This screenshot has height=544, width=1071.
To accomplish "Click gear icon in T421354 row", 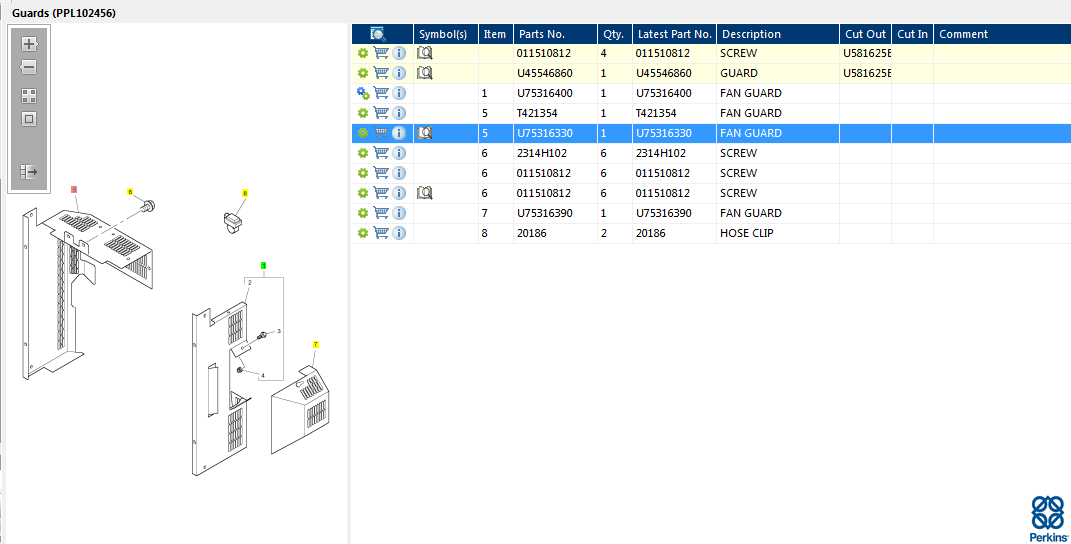I will [x=363, y=113].
